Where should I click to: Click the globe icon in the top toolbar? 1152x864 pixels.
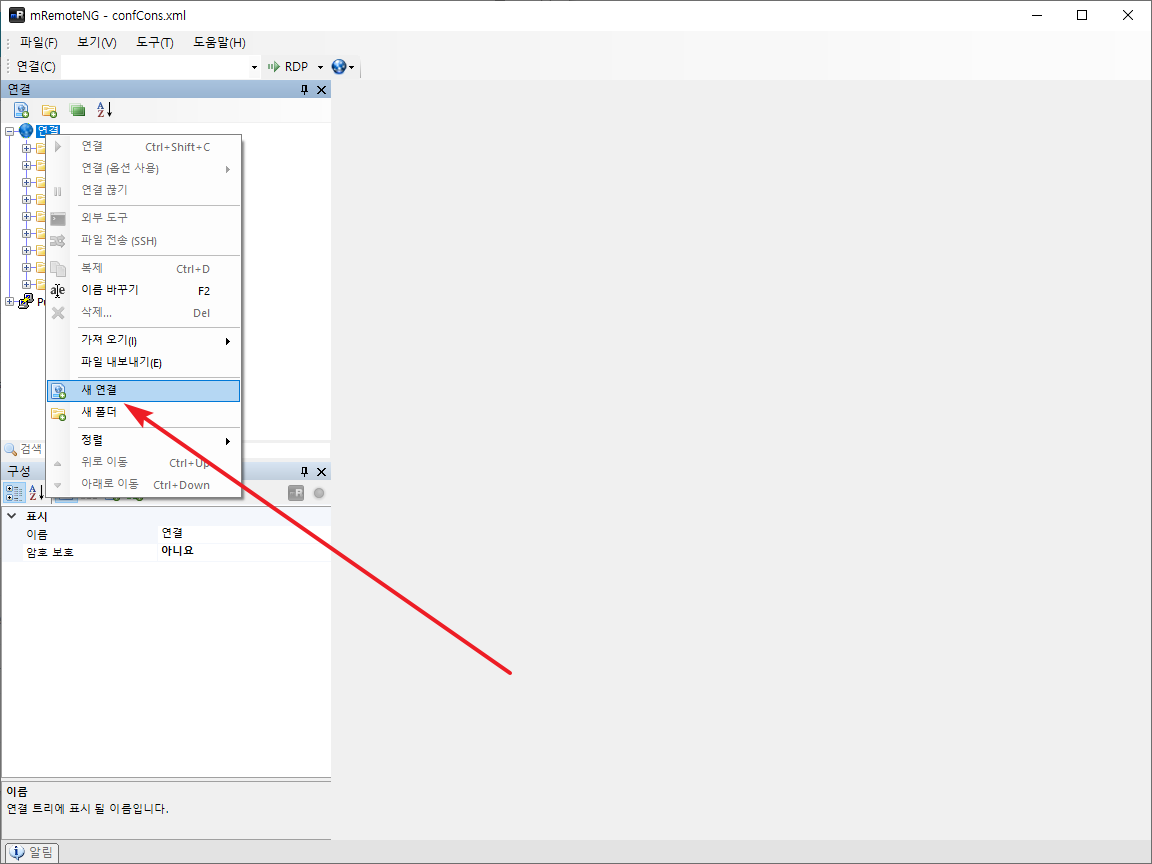click(339, 67)
